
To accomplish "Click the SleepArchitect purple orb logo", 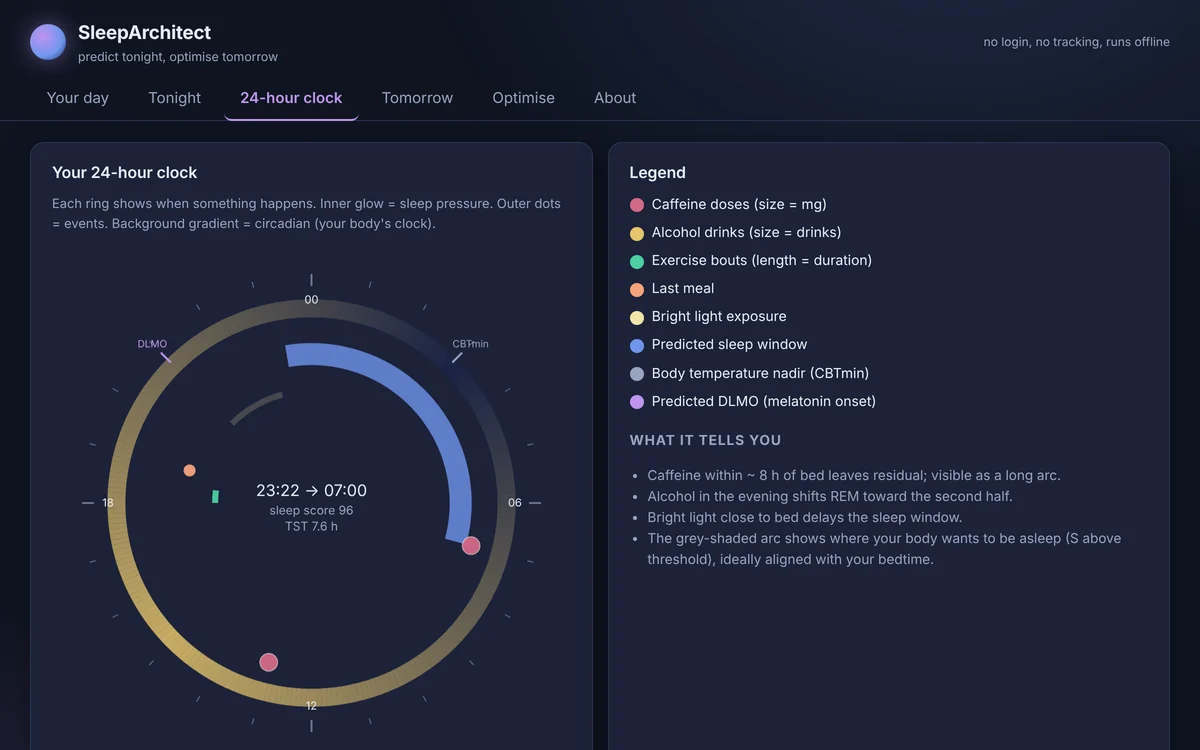I will click(x=48, y=42).
